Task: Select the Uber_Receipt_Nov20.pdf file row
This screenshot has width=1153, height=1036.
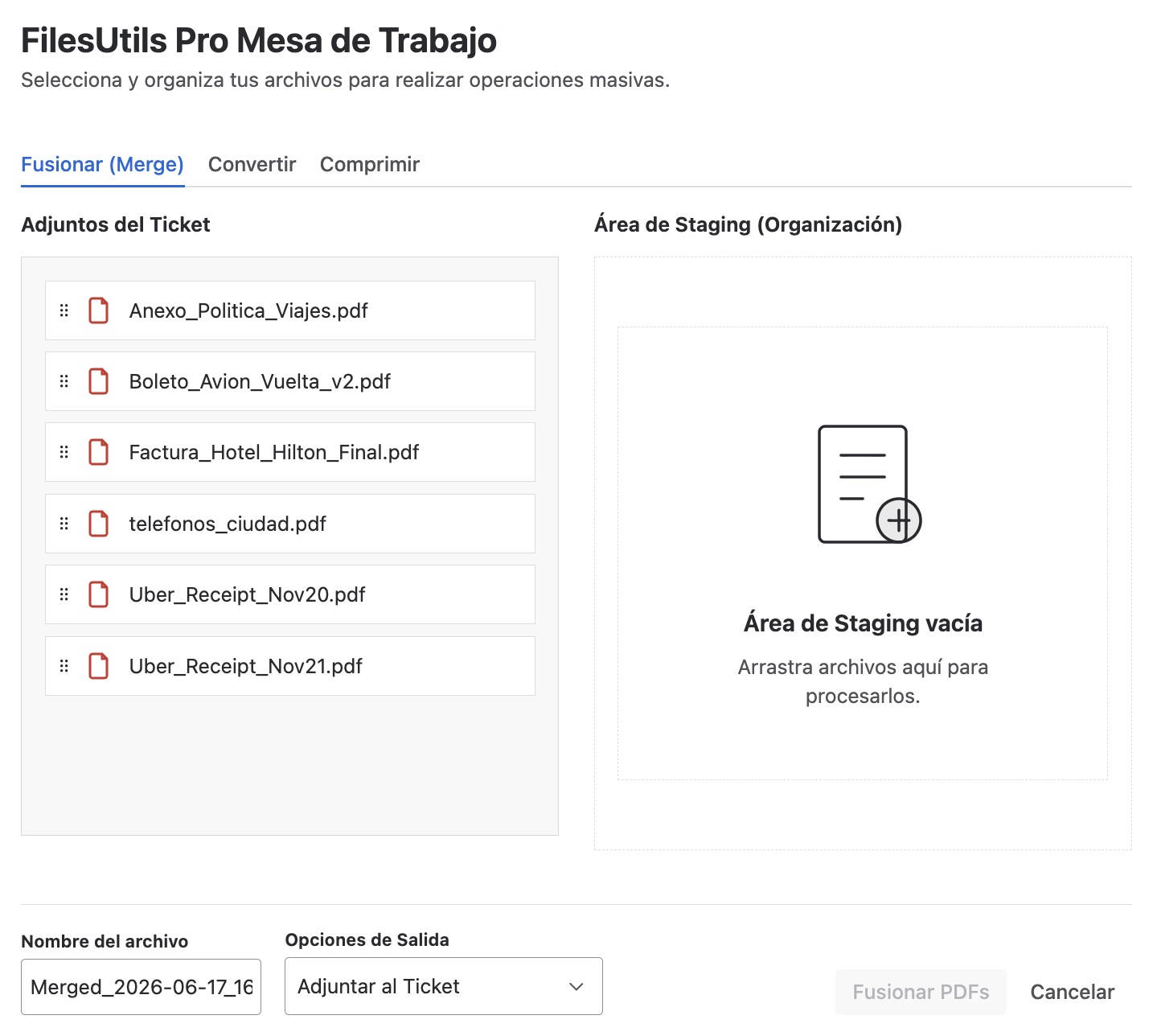Action: pyautogui.click(x=290, y=594)
